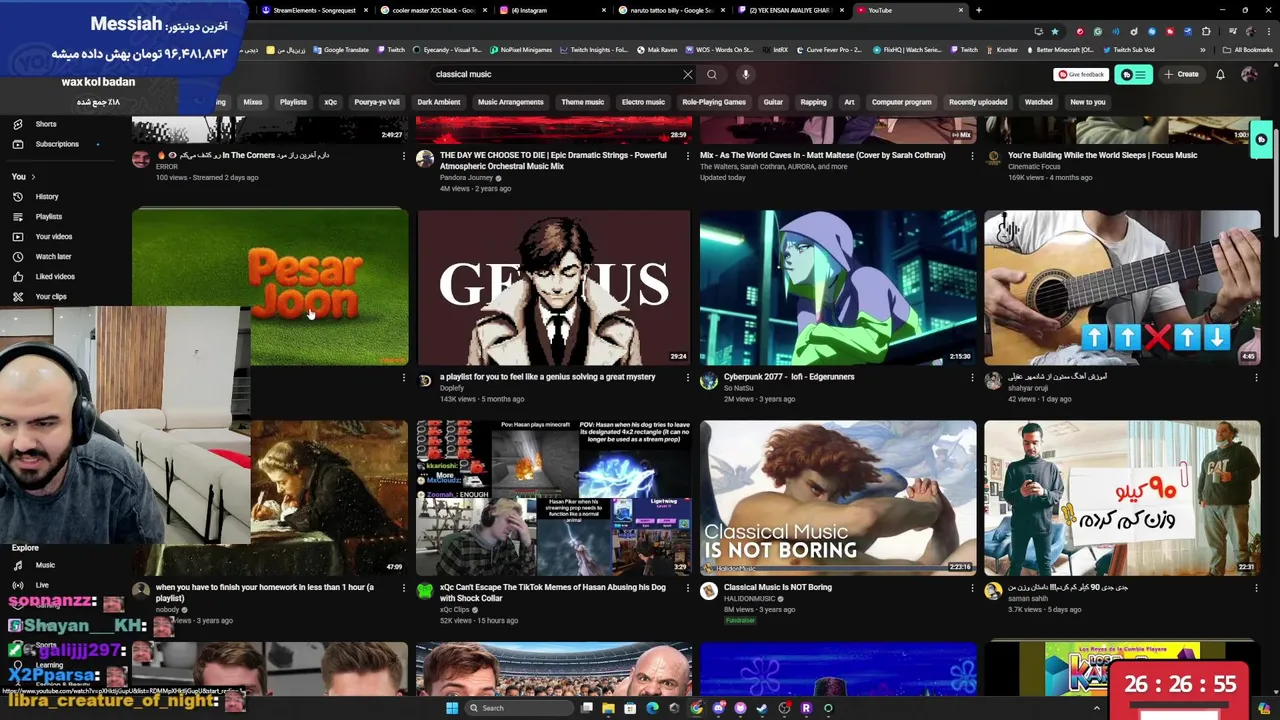This screenshot has height=720, width=1280.
Task: Open the Windows Start menu
Action: pyautogui.click(x=451, y=708)
